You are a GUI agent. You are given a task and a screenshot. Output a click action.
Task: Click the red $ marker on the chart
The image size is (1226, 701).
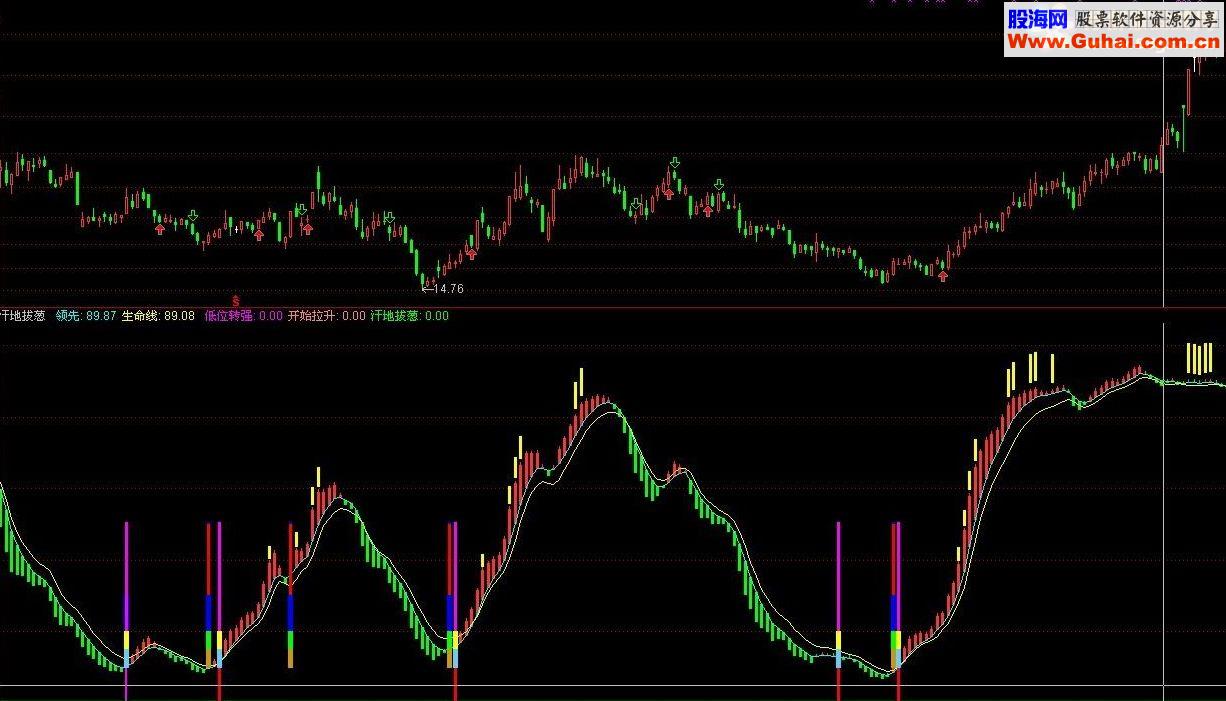[236, 300]
